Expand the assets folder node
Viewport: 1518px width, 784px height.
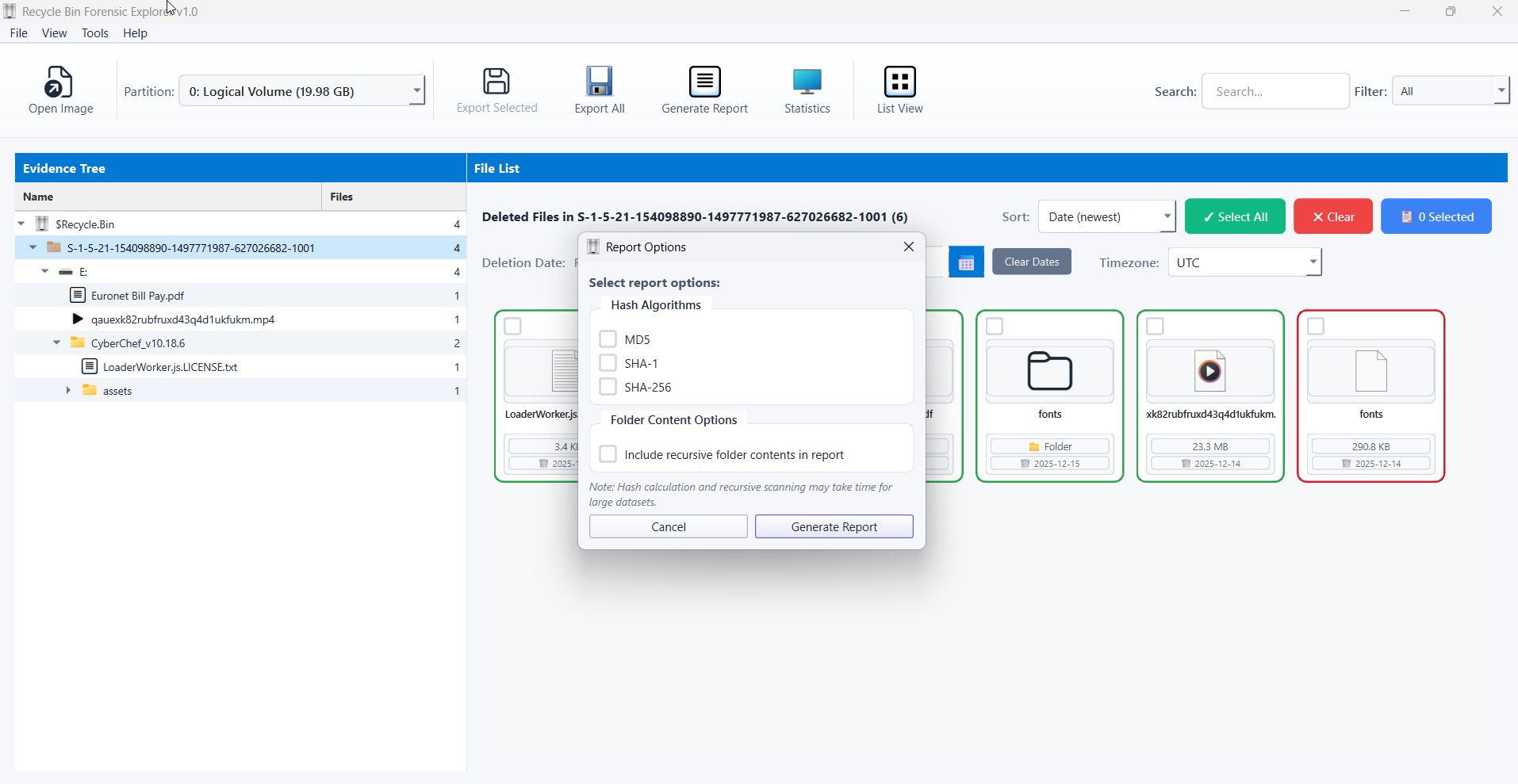[x=68, y=390]
